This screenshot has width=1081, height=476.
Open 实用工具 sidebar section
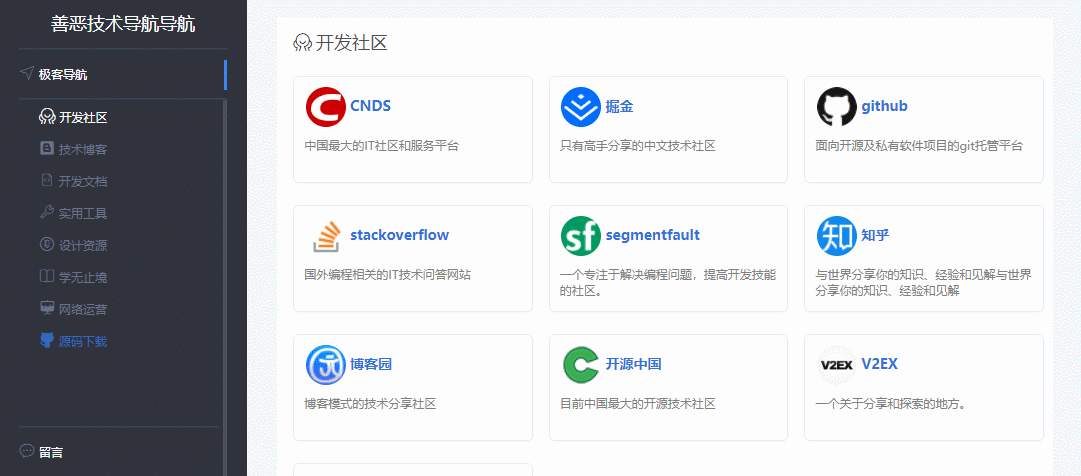[82, 214]
